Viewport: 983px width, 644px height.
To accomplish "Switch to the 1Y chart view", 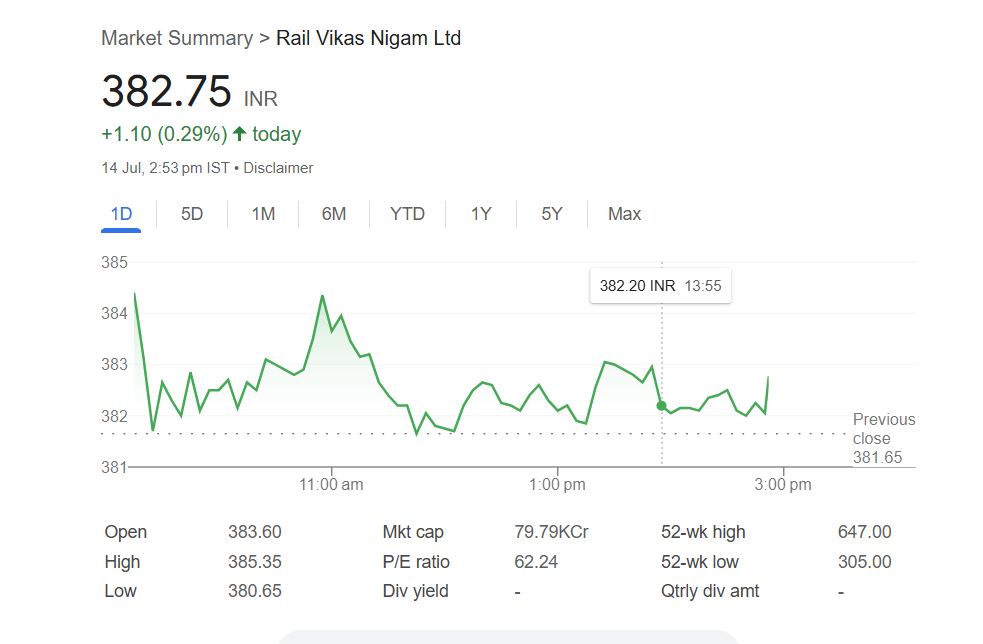I will click(481, 214).
